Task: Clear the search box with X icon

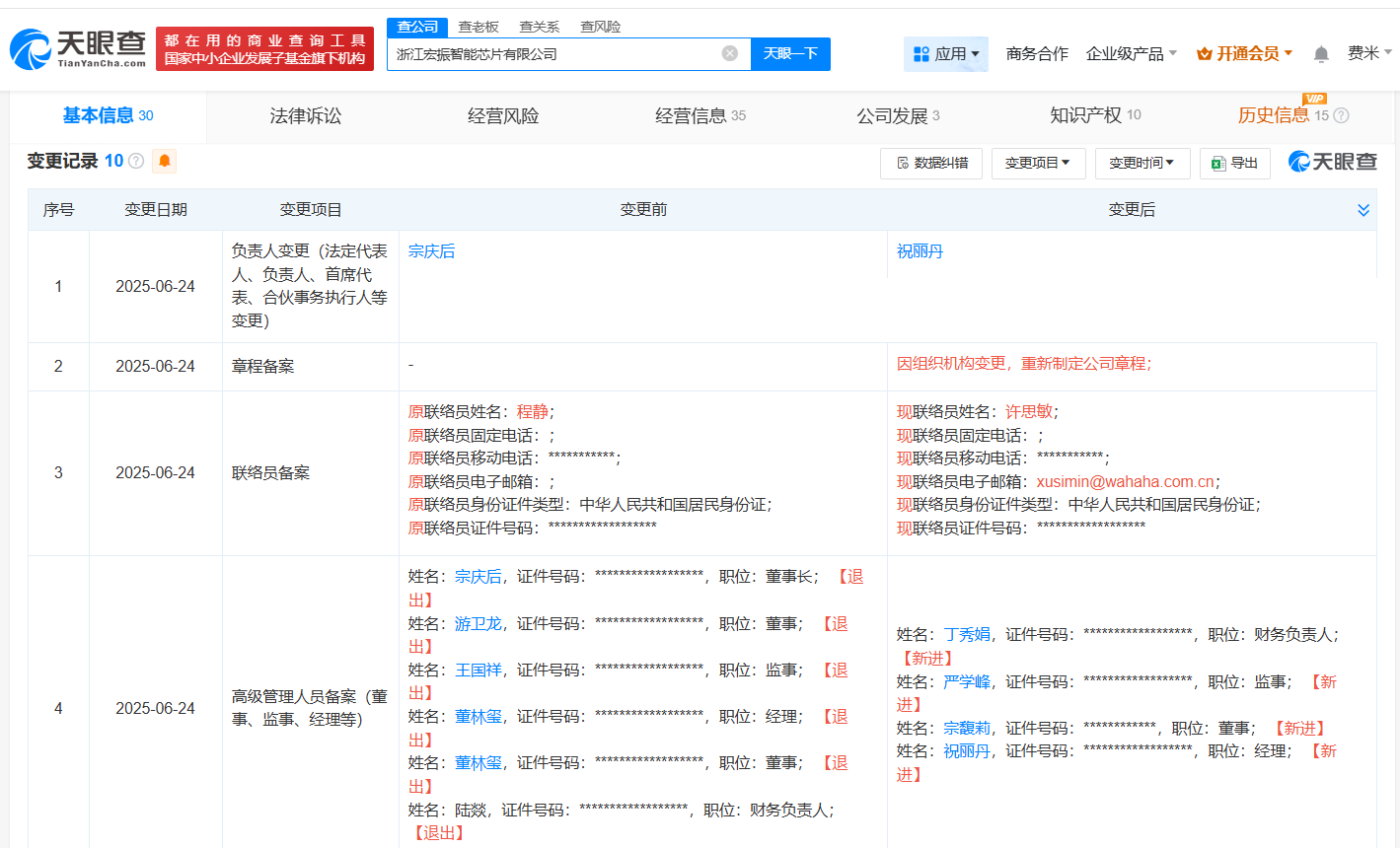Action: (729, 53)
